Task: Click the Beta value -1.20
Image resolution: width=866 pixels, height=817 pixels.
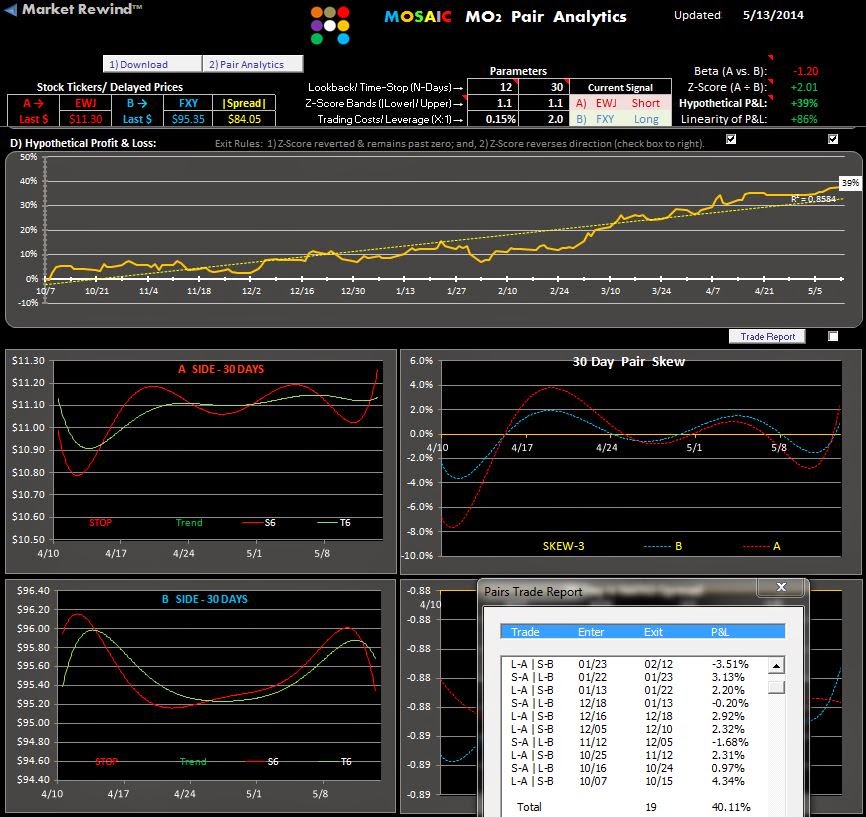Action: click(x=805, y=71)
